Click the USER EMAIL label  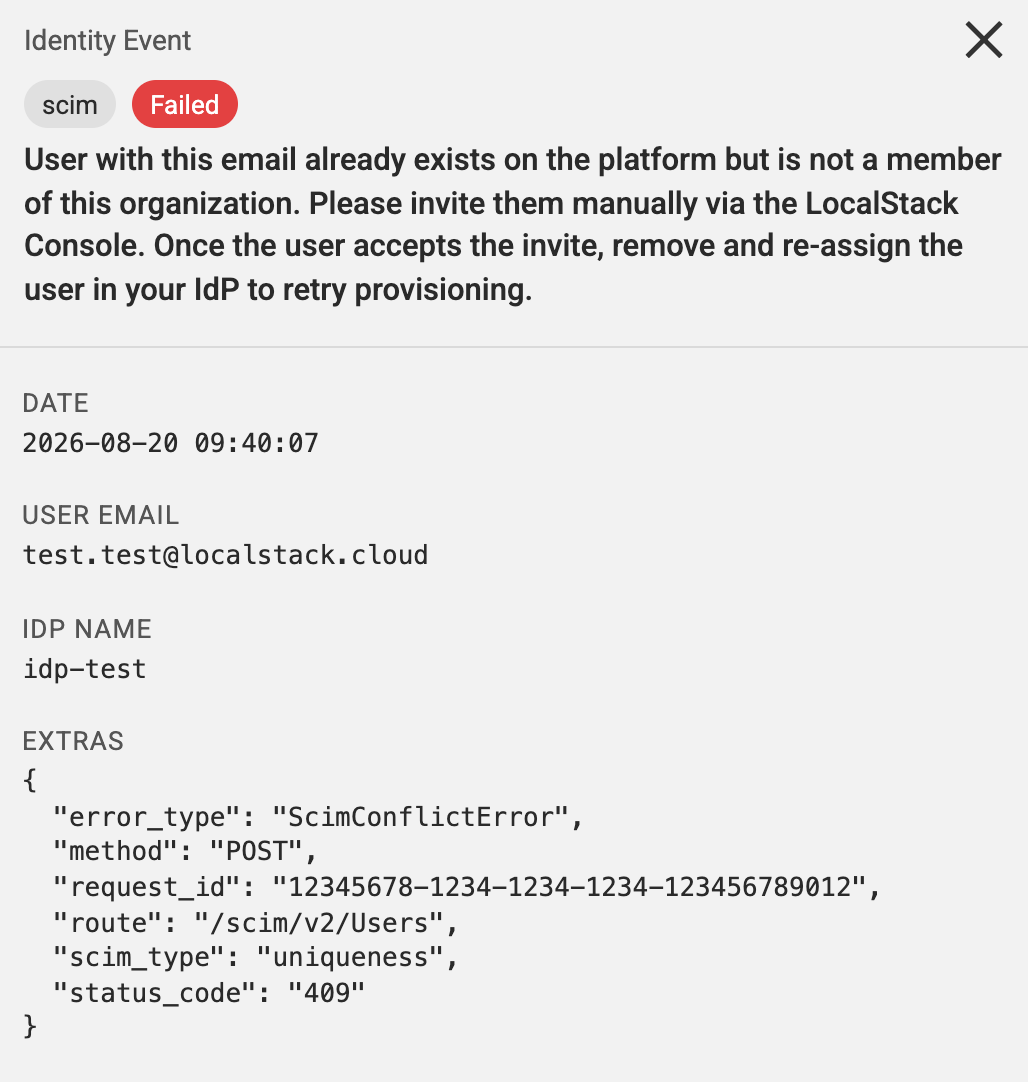(x=101, y=515)
